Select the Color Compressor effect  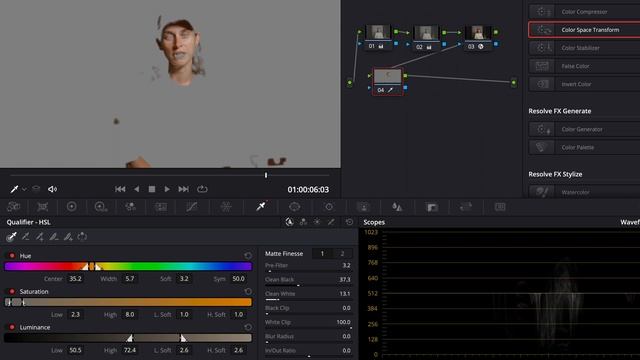584,12
